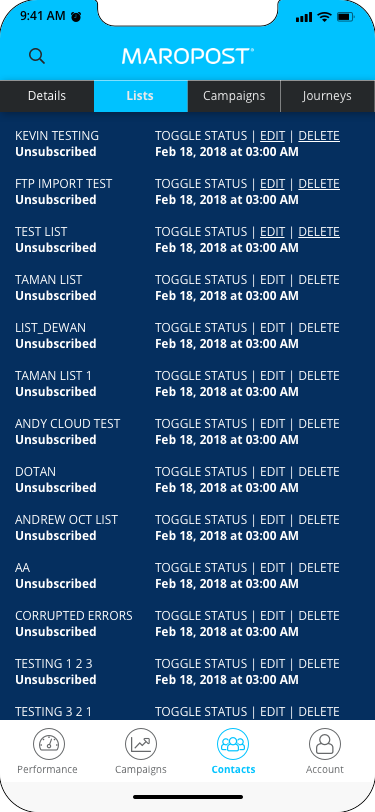Tap the battery status icon
The height and width of the screenshot is (812, 375).
click(345, 17)
